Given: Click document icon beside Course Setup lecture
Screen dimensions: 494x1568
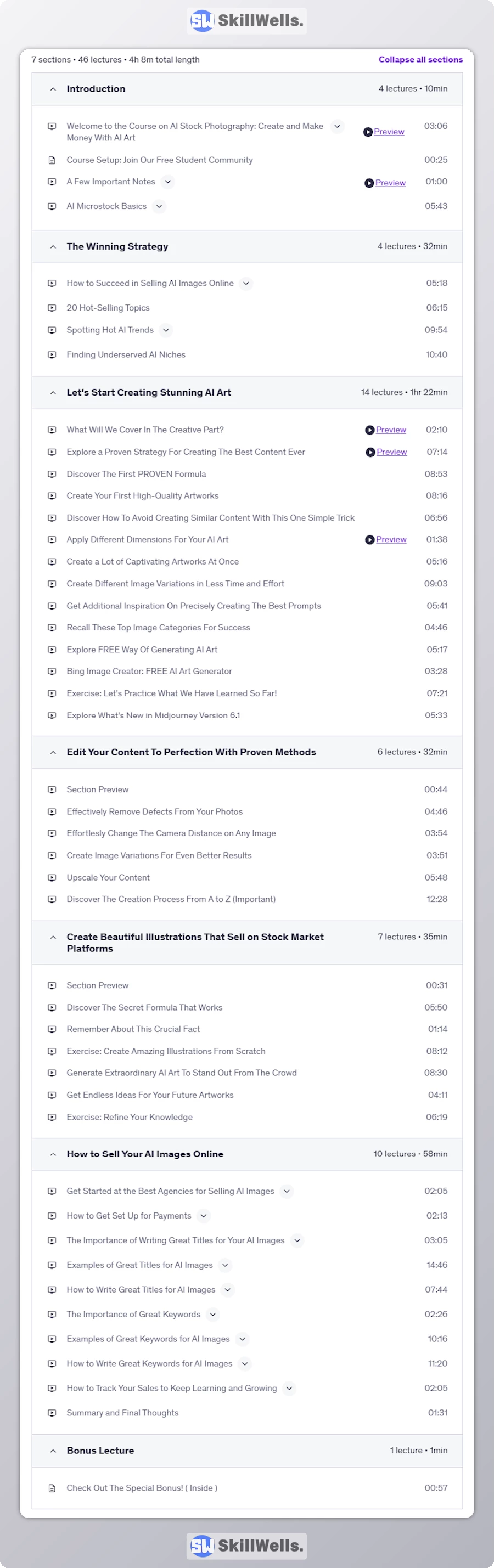Looking at the screenshot, I should coord(52,160).
